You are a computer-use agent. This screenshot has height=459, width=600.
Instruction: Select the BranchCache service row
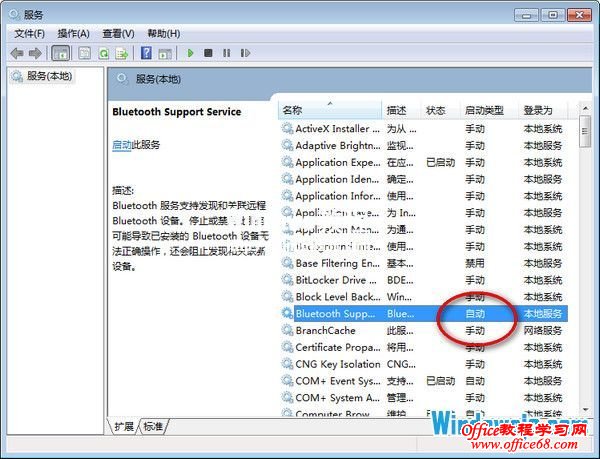[x=424, y=330]
